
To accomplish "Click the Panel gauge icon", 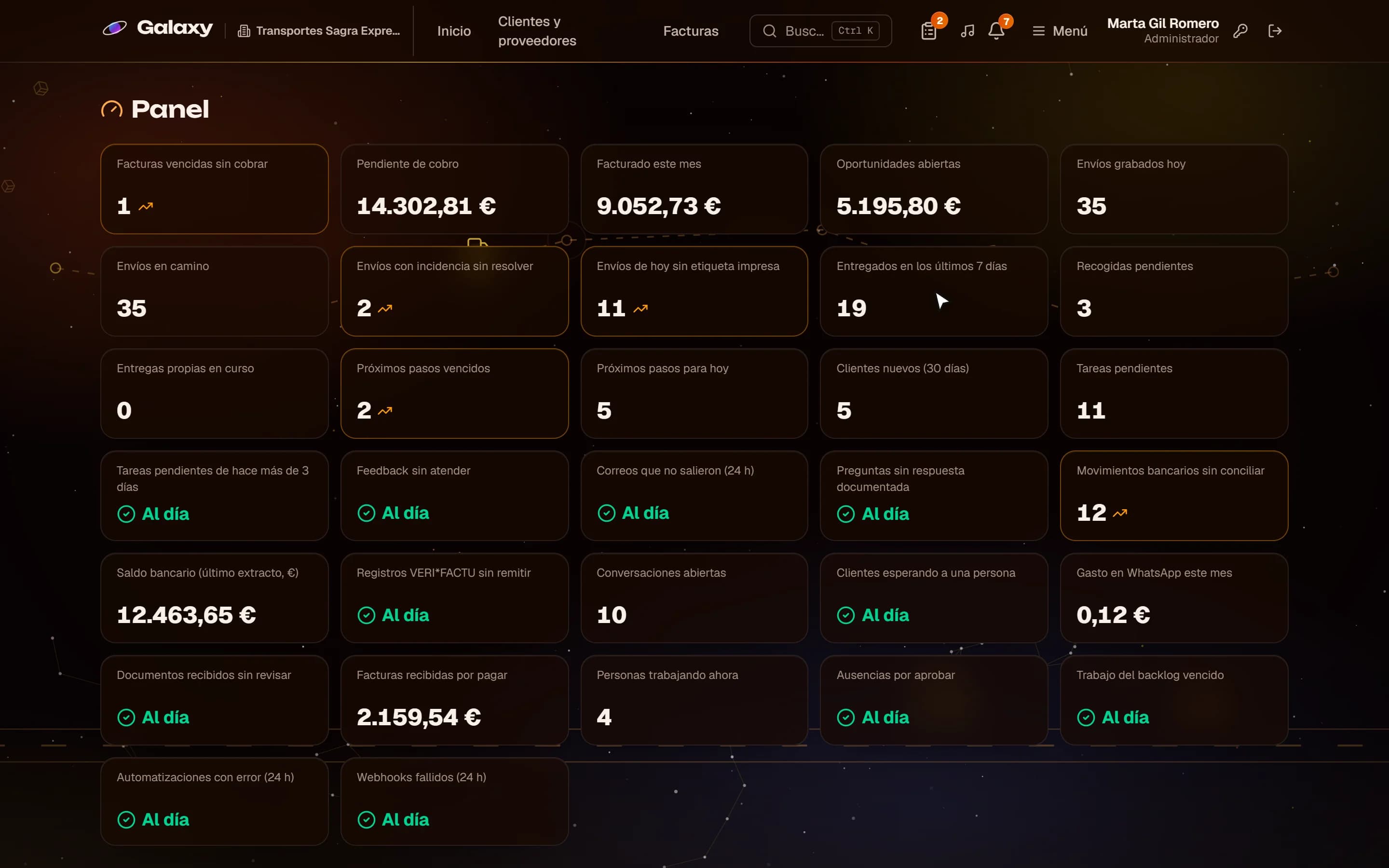I will click(x=112, y=109).
